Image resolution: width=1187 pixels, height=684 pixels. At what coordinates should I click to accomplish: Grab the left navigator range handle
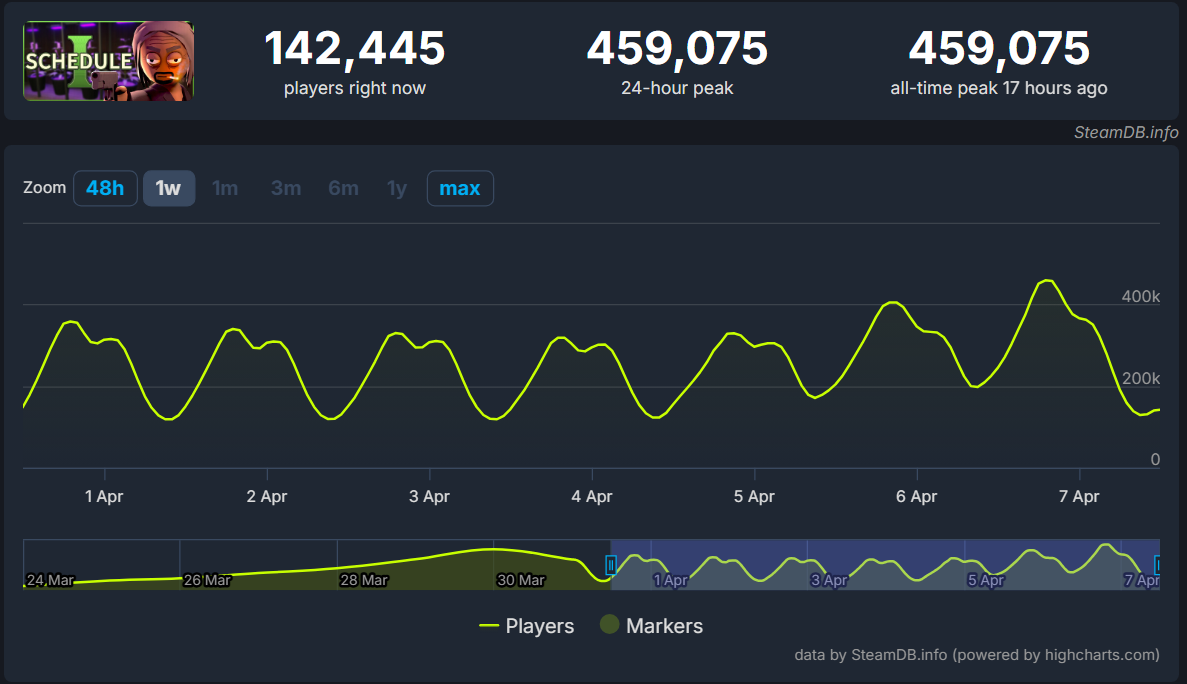[611, 565]
